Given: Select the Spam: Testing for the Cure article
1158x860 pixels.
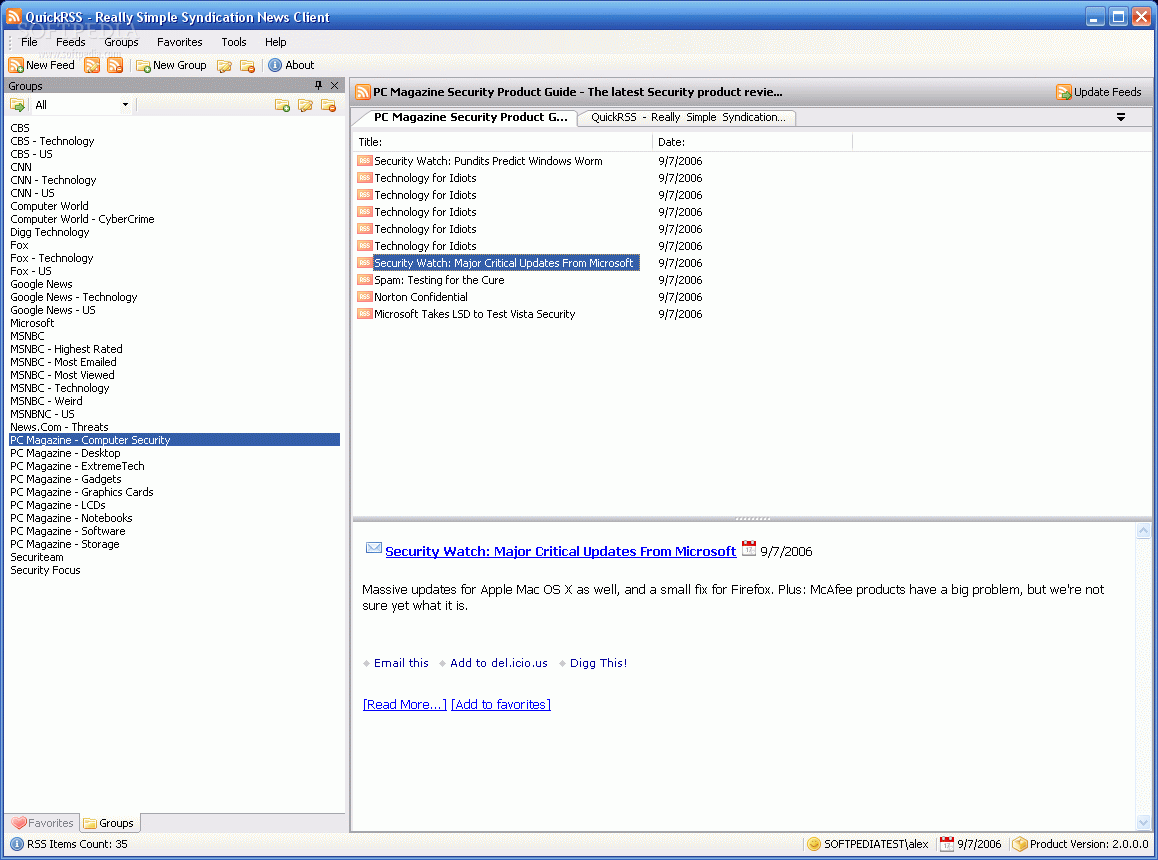Looking at the screenshot, I should [x=439, y=280].
